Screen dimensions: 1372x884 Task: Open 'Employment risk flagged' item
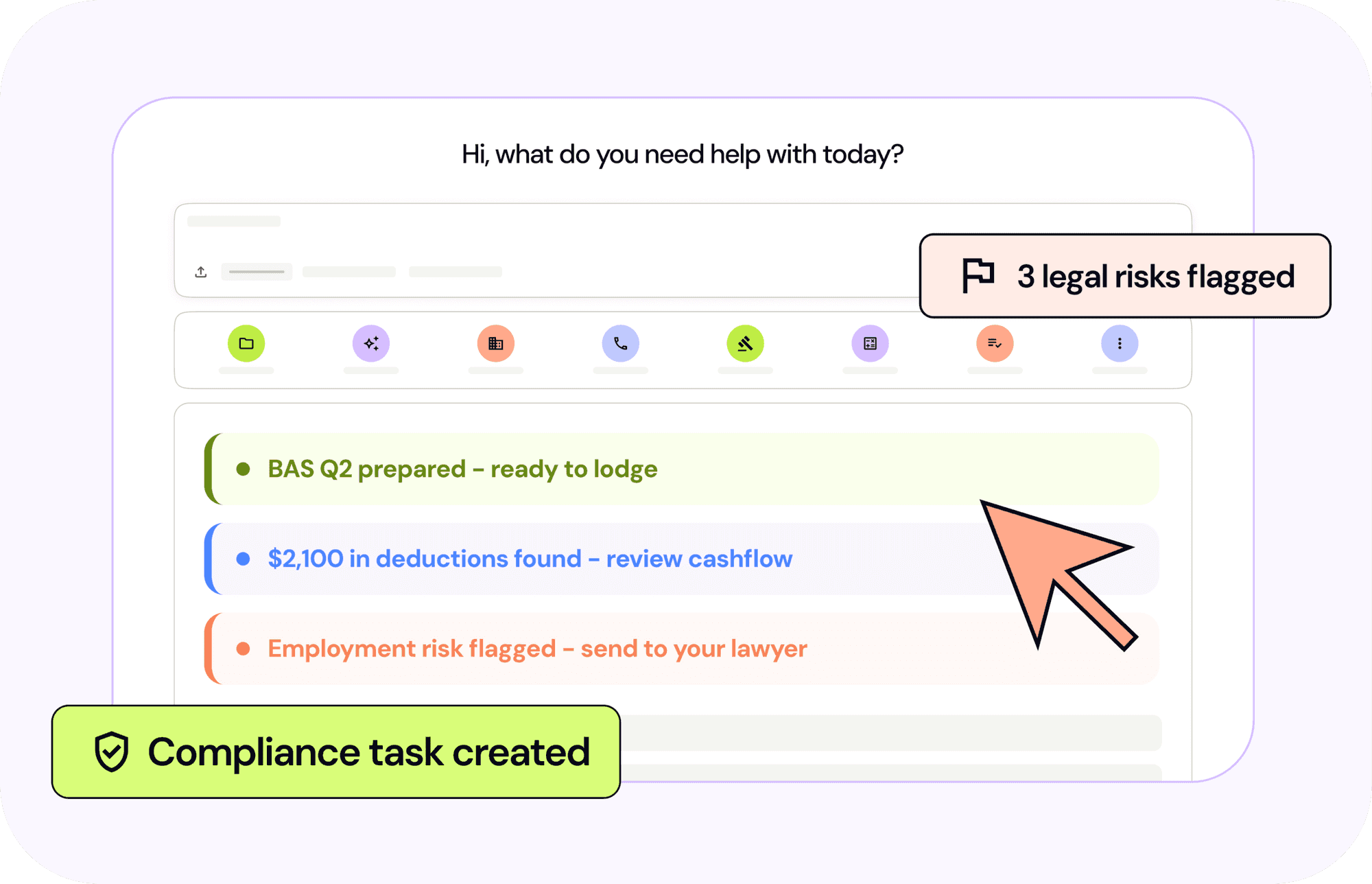[537, 649]
